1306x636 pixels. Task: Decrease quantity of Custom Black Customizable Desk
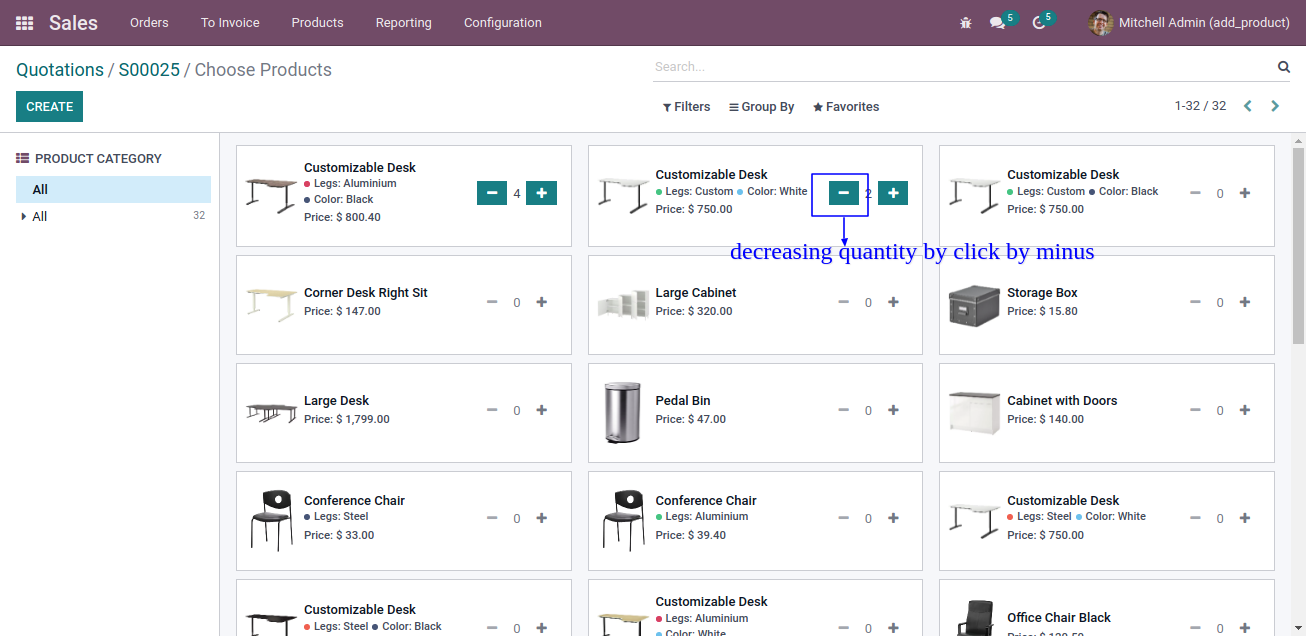click(1195, 193)
